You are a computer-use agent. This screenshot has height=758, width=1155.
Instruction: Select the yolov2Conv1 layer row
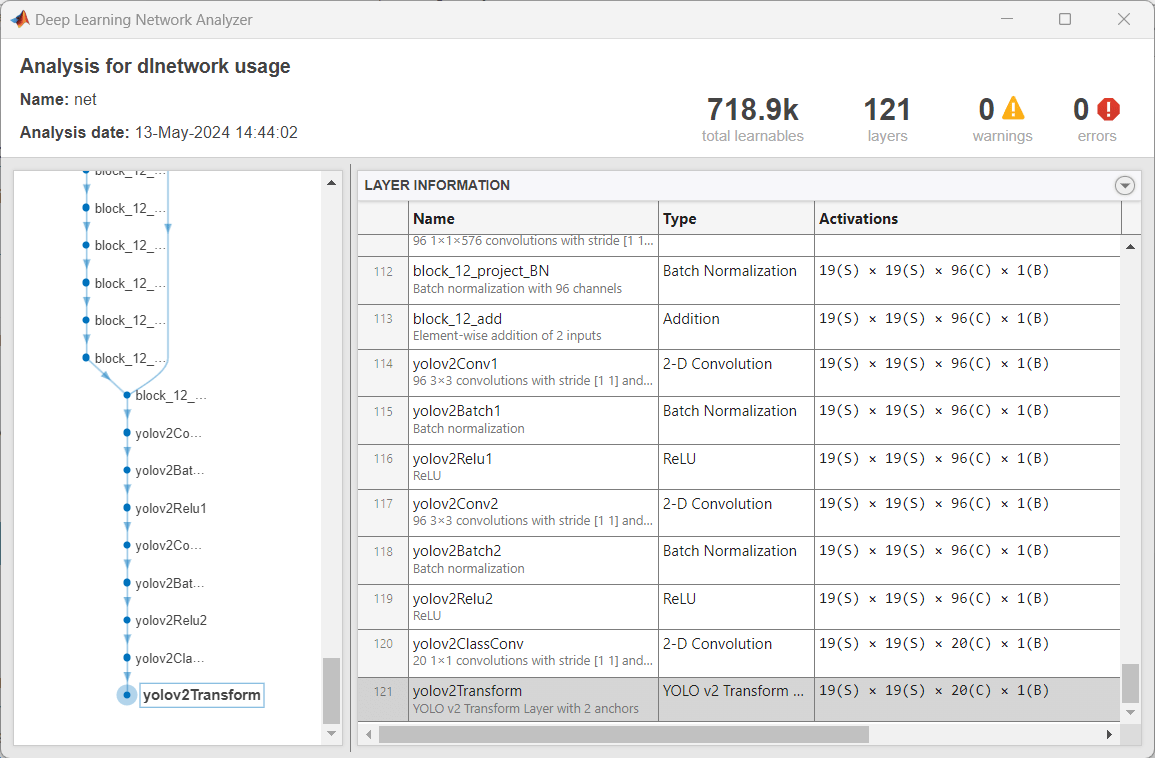(x=534, y=372)
